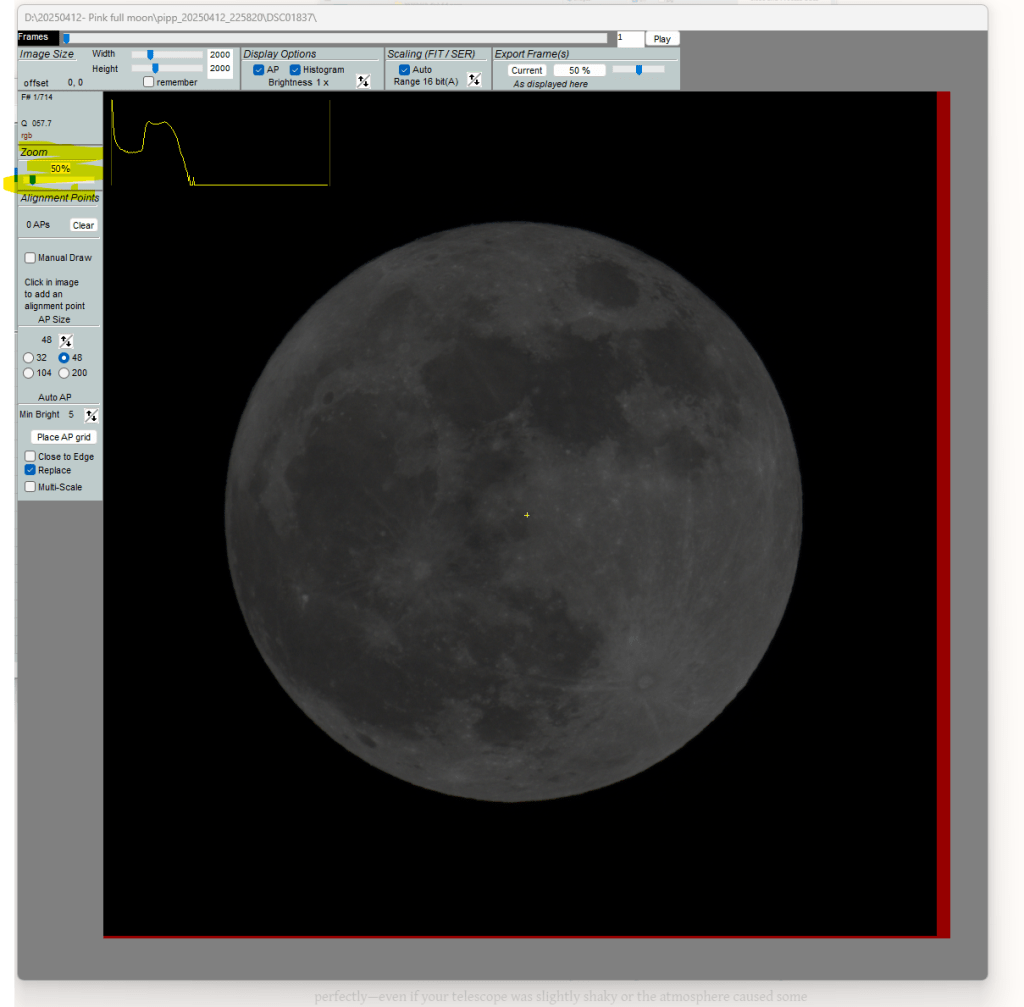Choose AP size 200 radio option
This screenshot has width=1024, height=1007.
tap(64, 373)
